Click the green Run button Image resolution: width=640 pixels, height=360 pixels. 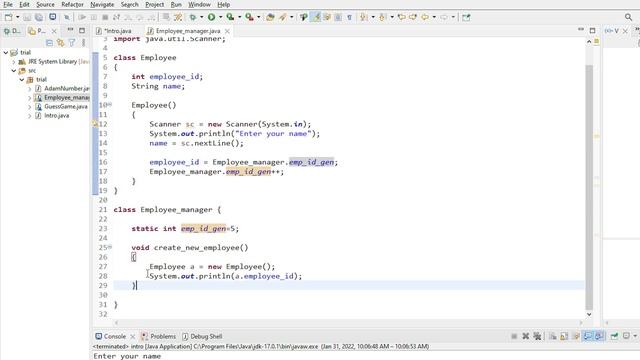coord(211,17)
